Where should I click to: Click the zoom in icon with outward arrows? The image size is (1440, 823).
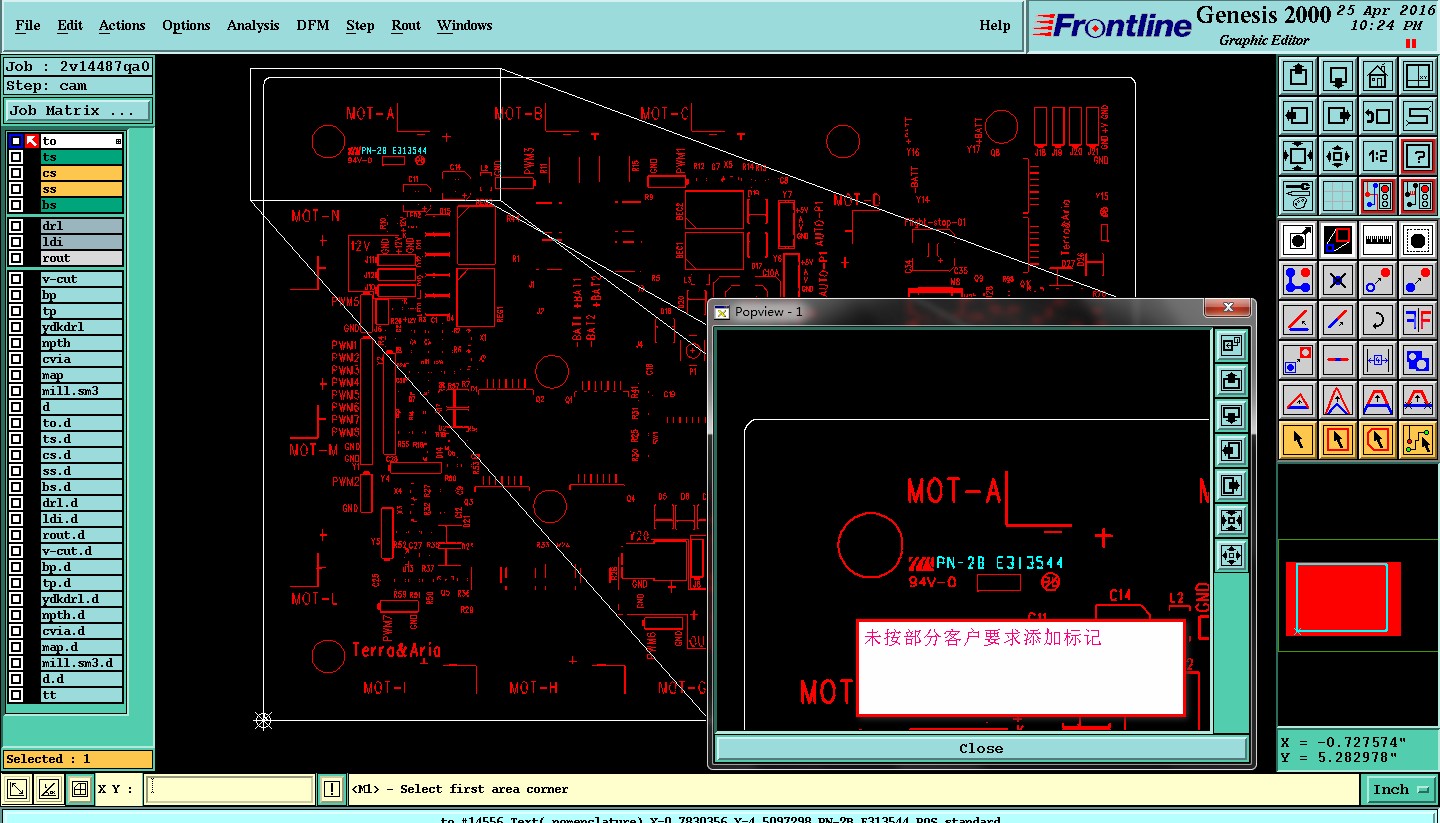[1298, 155]
